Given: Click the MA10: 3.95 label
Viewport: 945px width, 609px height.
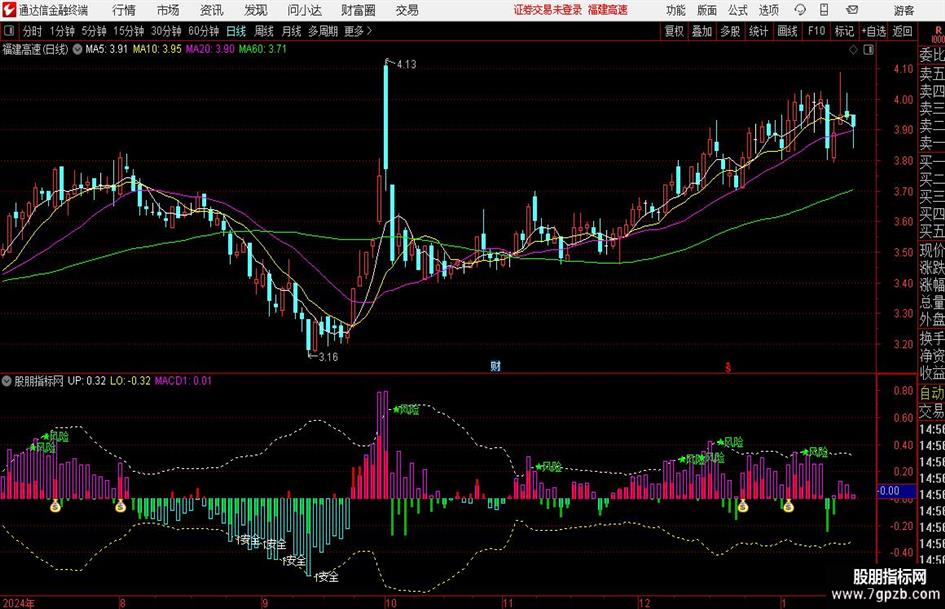Looking at the screenshot, I should click(x=157, y=49).
